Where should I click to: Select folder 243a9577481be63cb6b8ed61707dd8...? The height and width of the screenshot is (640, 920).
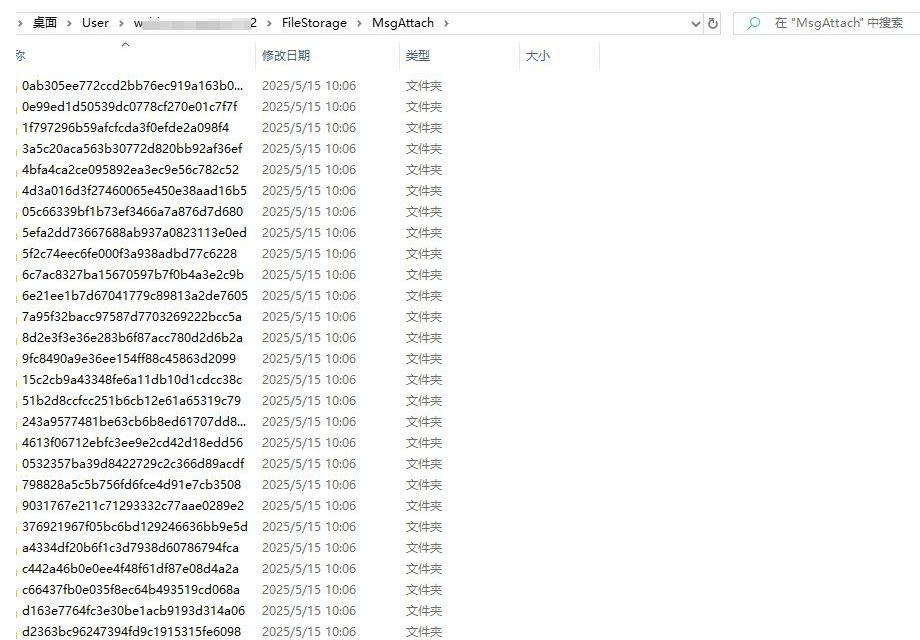pos(134,422)
